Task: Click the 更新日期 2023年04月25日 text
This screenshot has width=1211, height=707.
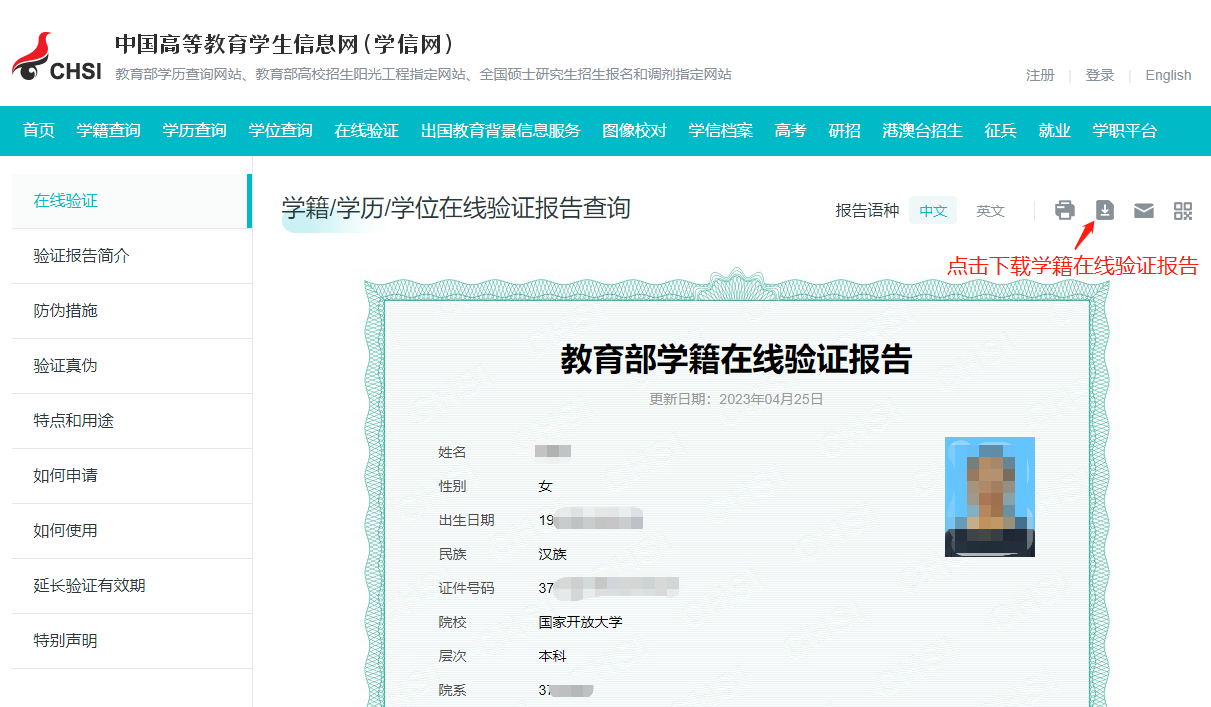Action: tap(736, 399)
